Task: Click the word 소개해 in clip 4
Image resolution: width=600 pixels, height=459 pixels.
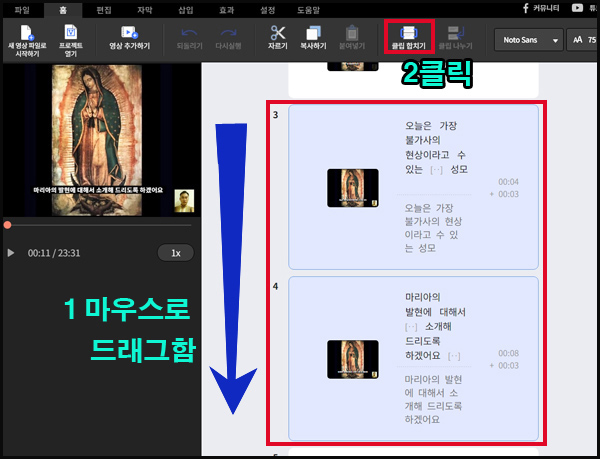Action: [x=438, y=327]
